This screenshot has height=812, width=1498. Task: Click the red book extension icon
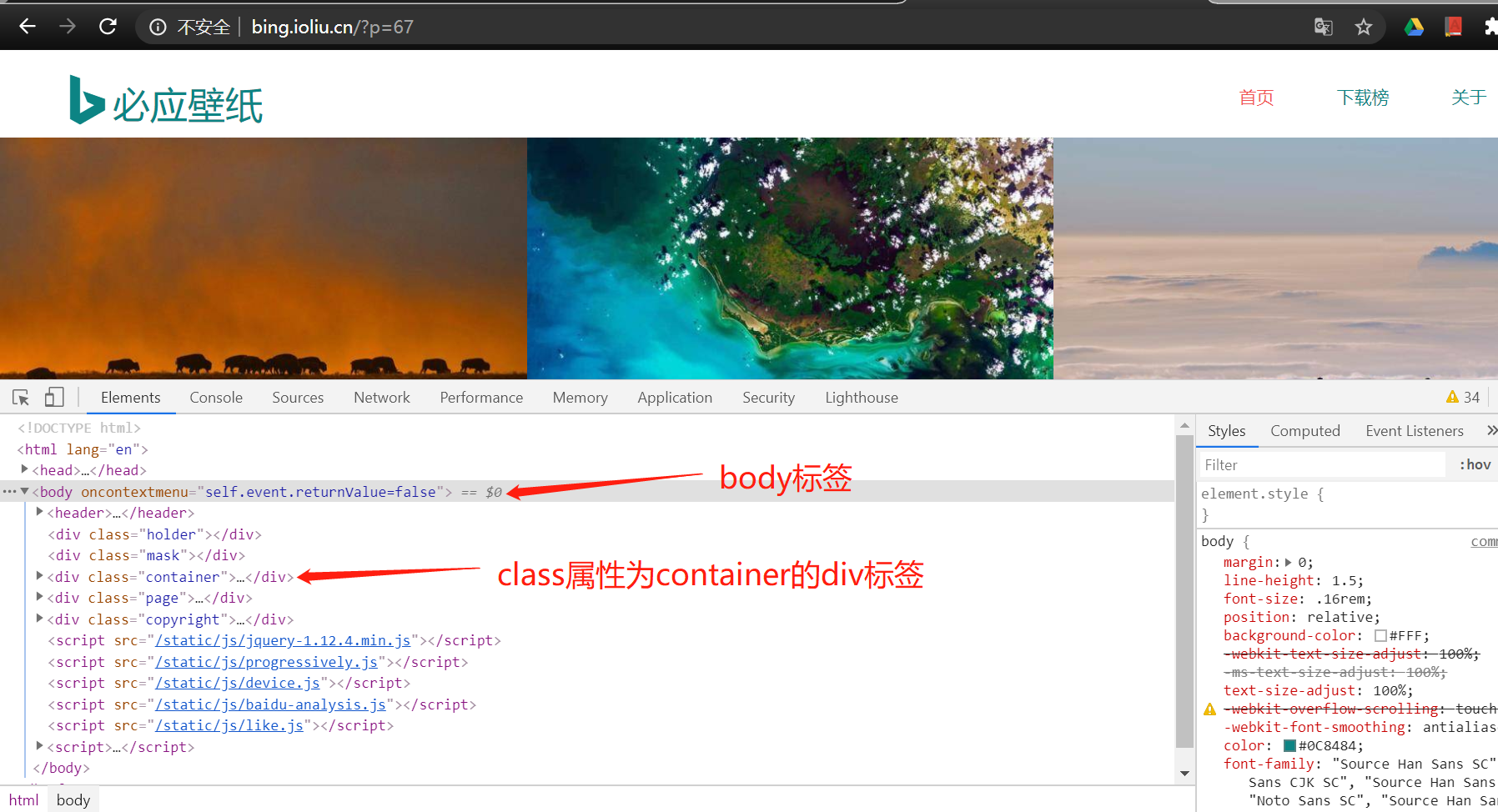1453,28
